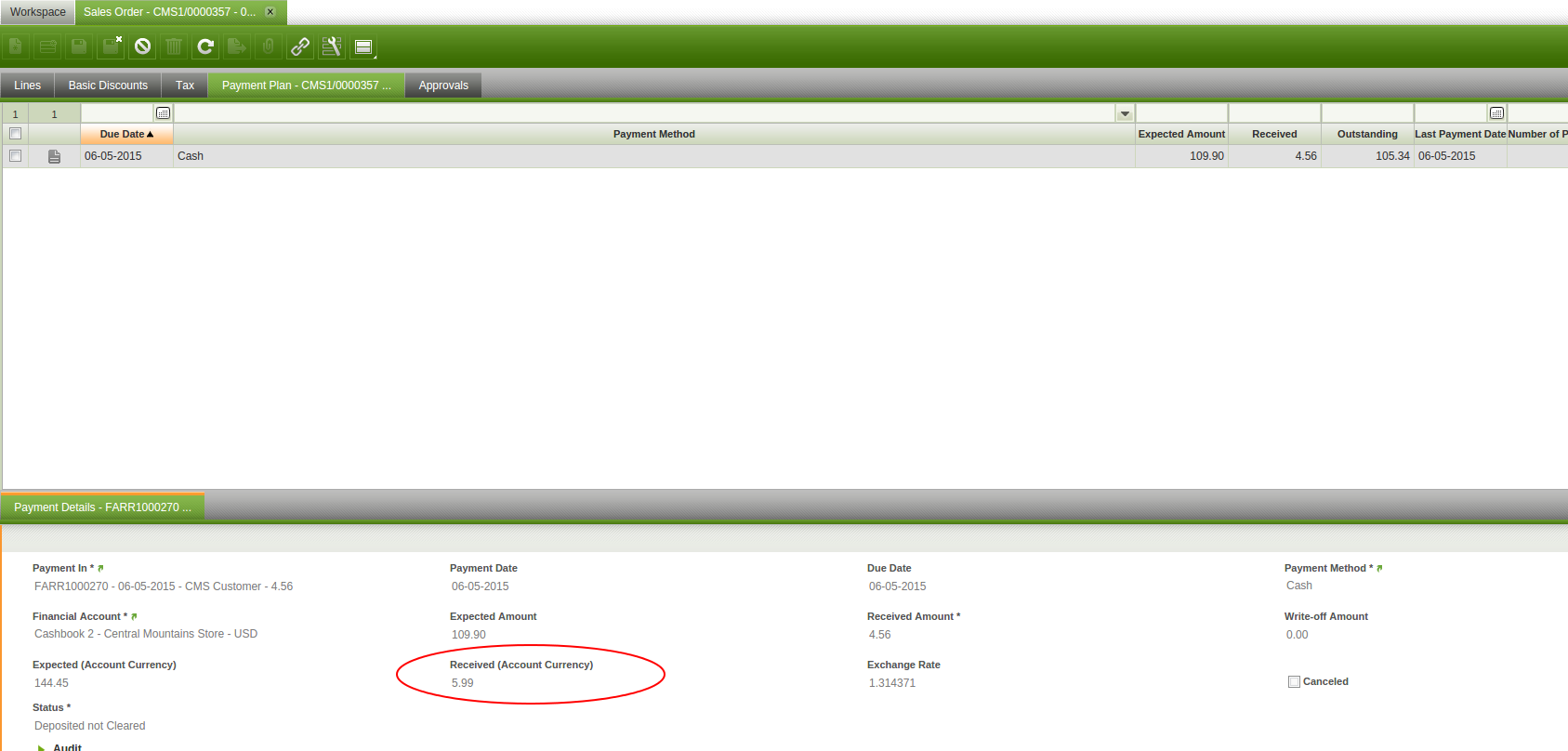Click the Delete trash can icon

[174, 46]
